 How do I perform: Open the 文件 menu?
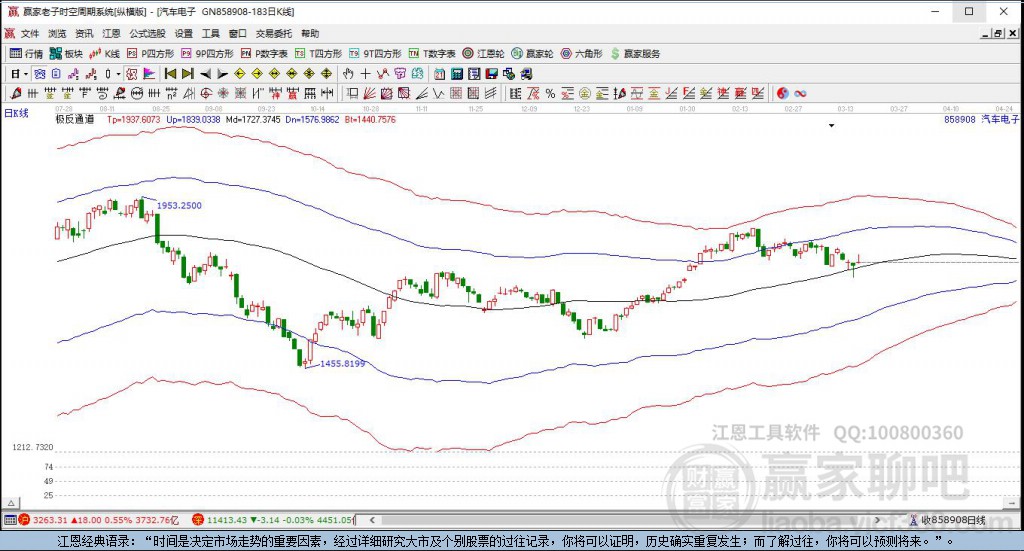point(30,33)
